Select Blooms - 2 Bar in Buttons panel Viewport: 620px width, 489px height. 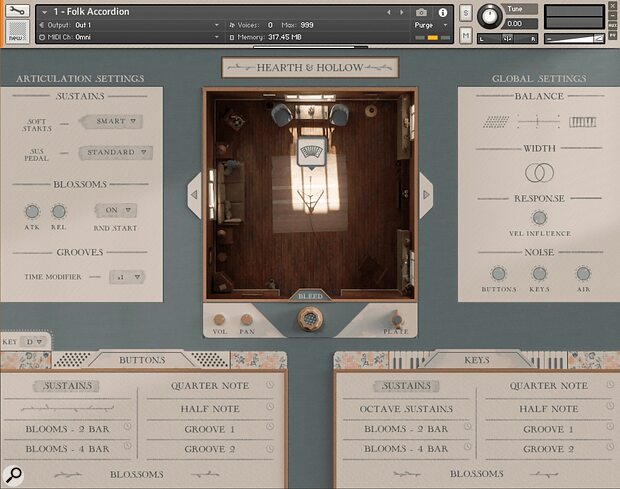67,429
